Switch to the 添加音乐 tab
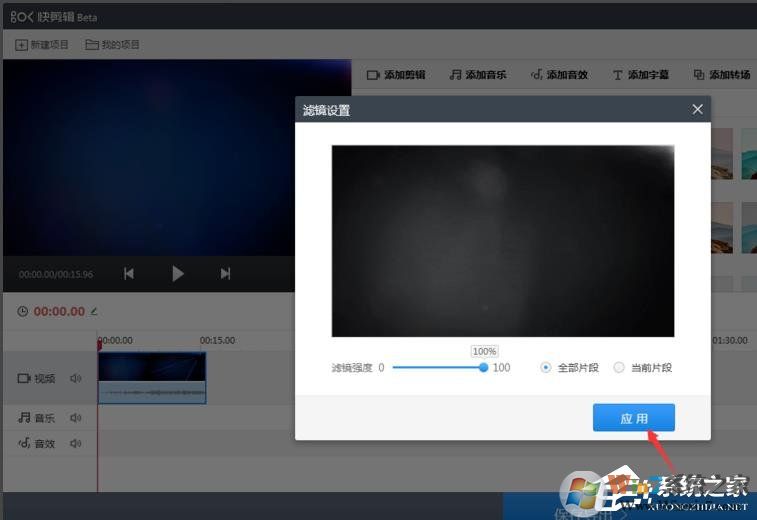 click(478, 75)
